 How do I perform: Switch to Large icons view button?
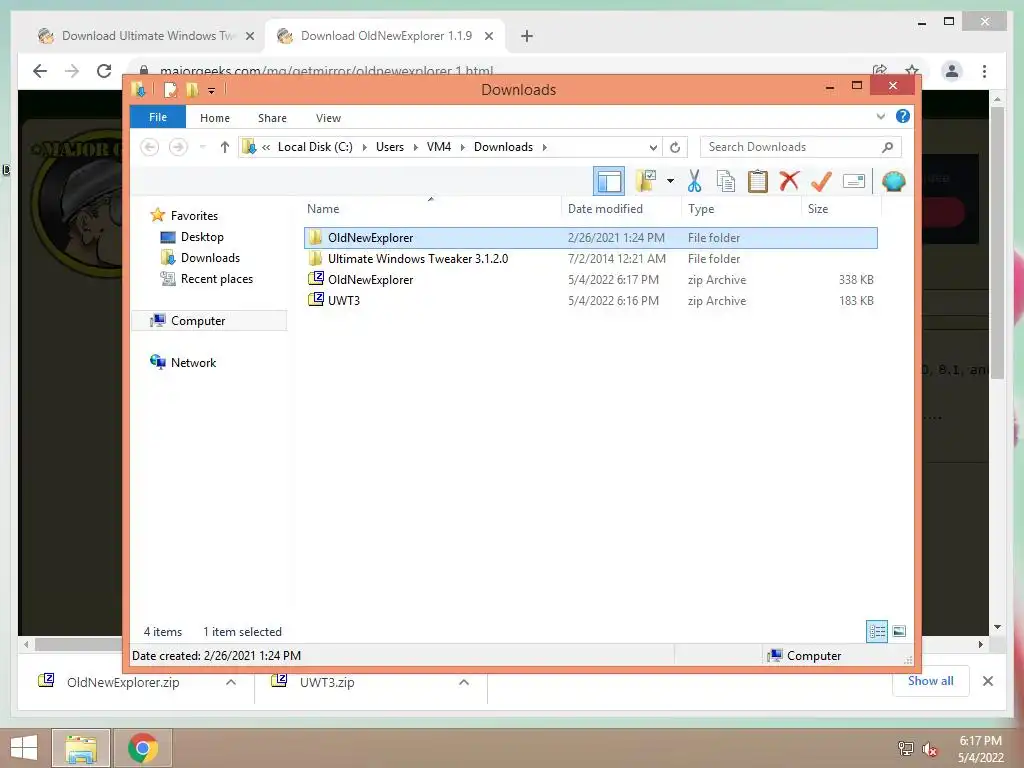pos(899,631)
